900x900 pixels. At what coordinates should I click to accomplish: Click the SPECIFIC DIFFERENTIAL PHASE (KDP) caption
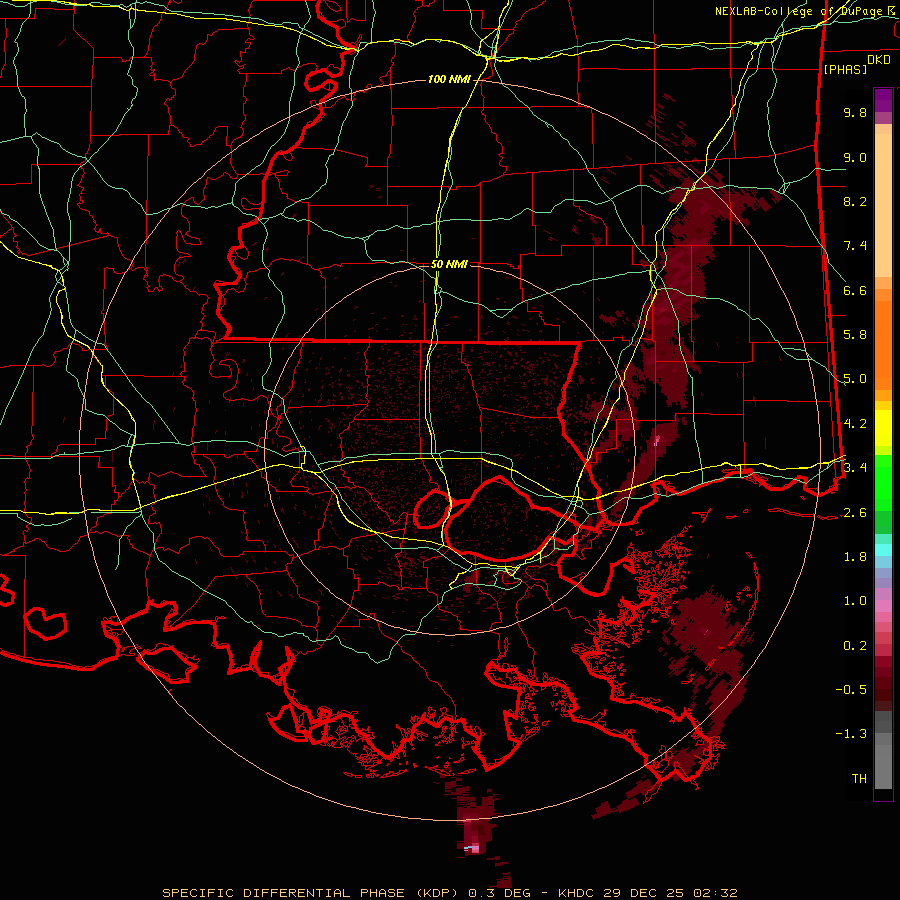click(x=313, y=893)
